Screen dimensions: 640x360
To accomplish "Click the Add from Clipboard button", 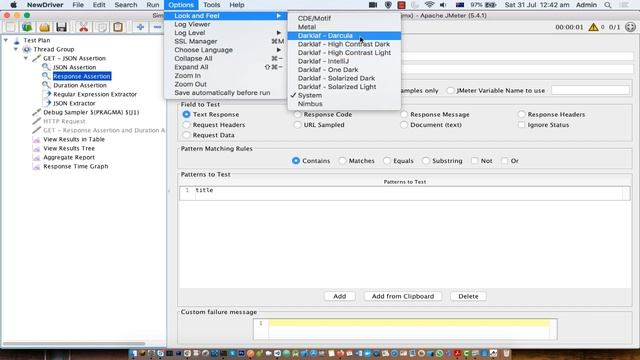I will click(x=403, y=296).
